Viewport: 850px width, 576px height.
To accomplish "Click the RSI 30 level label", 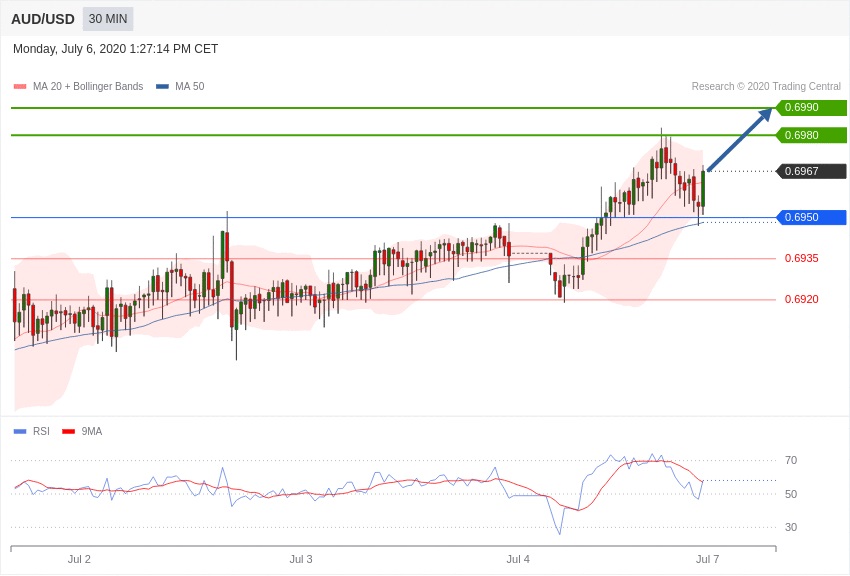I will point(791,527).
